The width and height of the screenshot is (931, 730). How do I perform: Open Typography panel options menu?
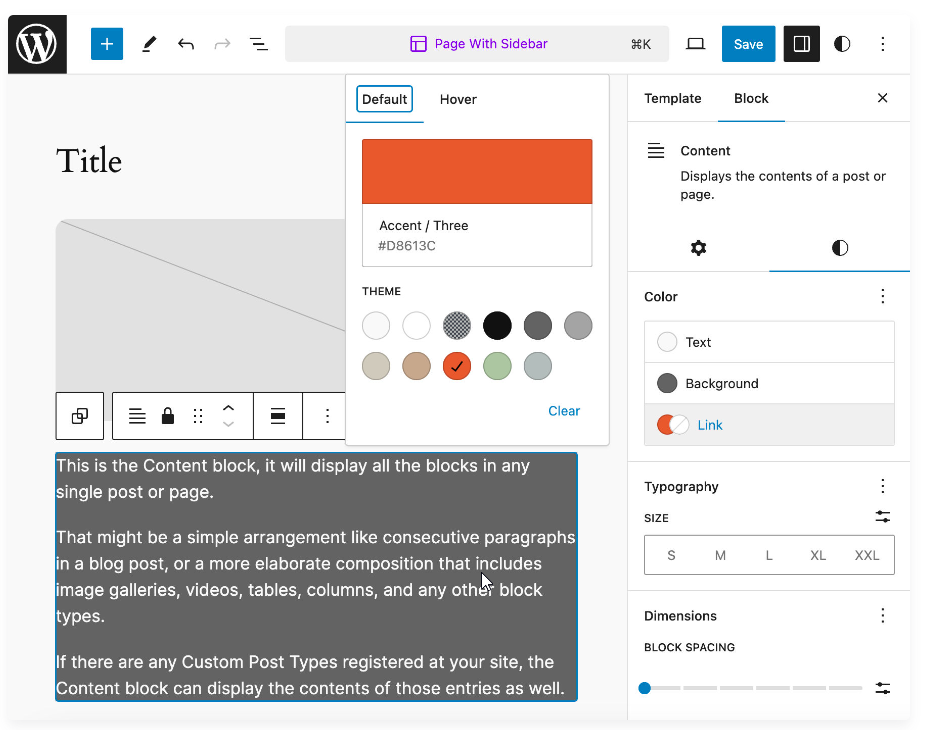coord(883,486)
